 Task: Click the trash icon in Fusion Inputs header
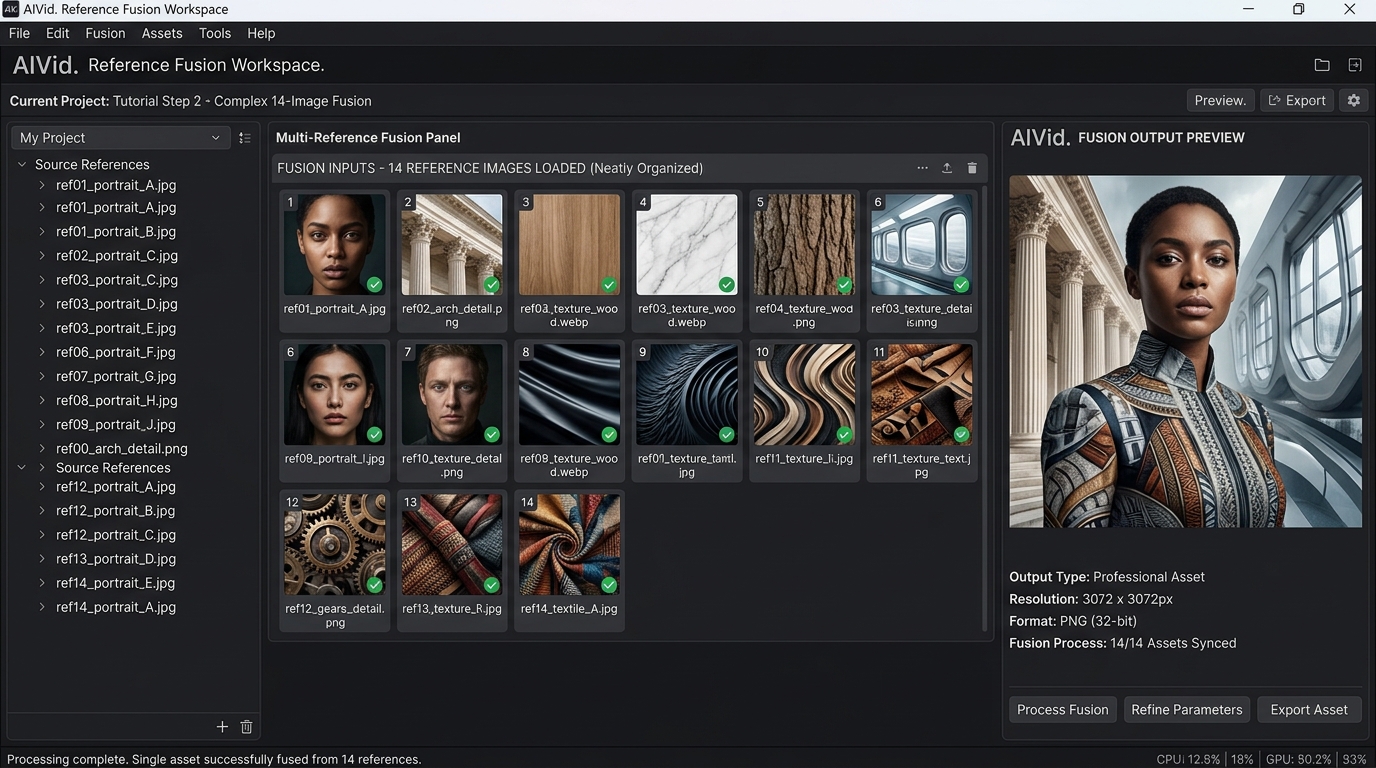tap(972, 168)
